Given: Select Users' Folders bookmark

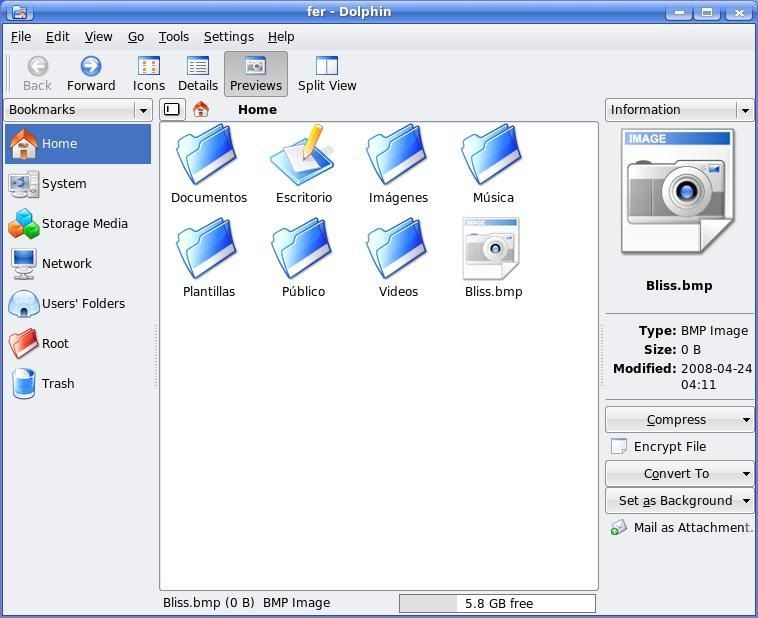Looking at the screenshot, I should [78, 304].
